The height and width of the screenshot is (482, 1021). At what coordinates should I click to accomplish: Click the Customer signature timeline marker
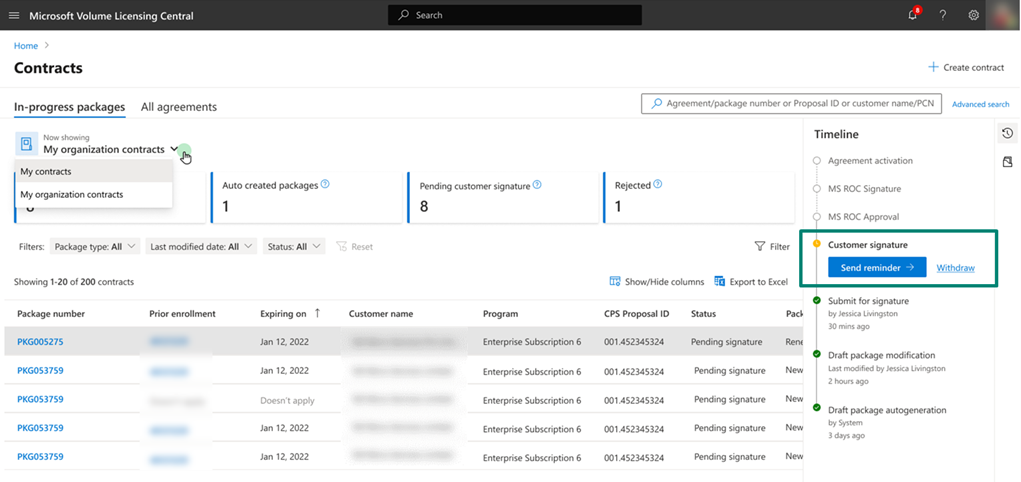pos(817,244)
